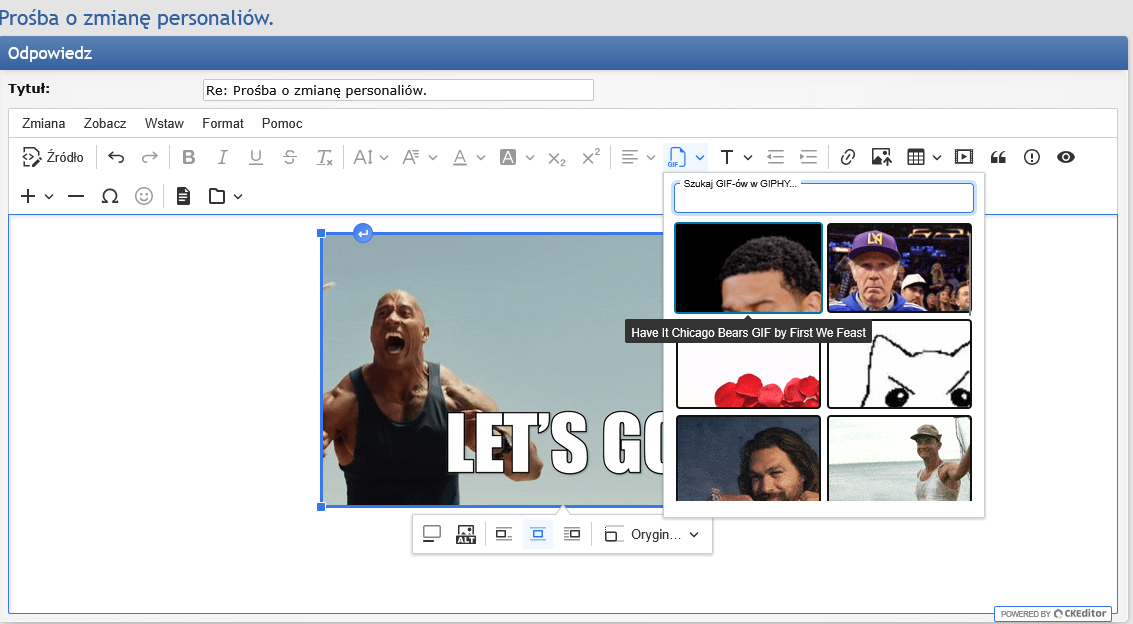This screenshot has width=1133, height=624.
Task: Select centered image alignment
Action: [538, 534]
